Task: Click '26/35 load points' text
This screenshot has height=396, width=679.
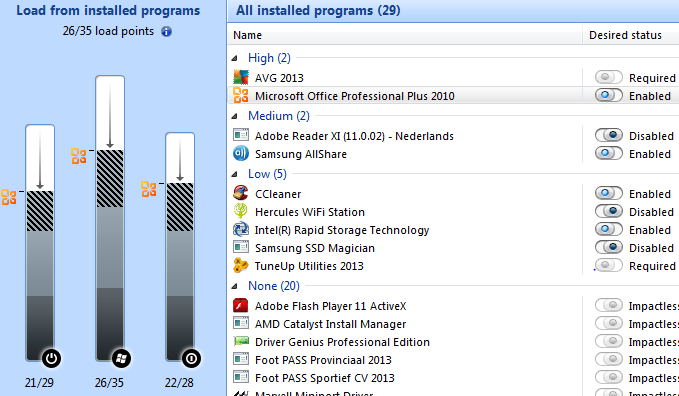Action: pos(108,31)
